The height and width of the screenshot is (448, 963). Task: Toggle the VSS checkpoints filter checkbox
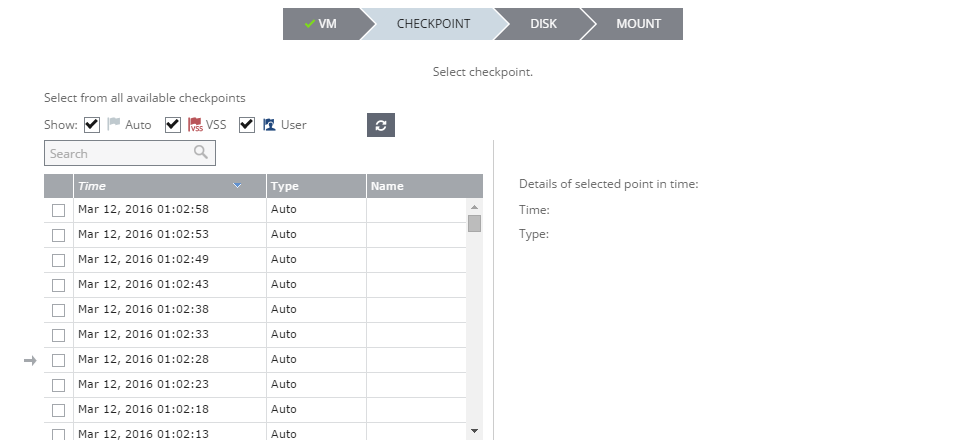click(x=173, y=125)
